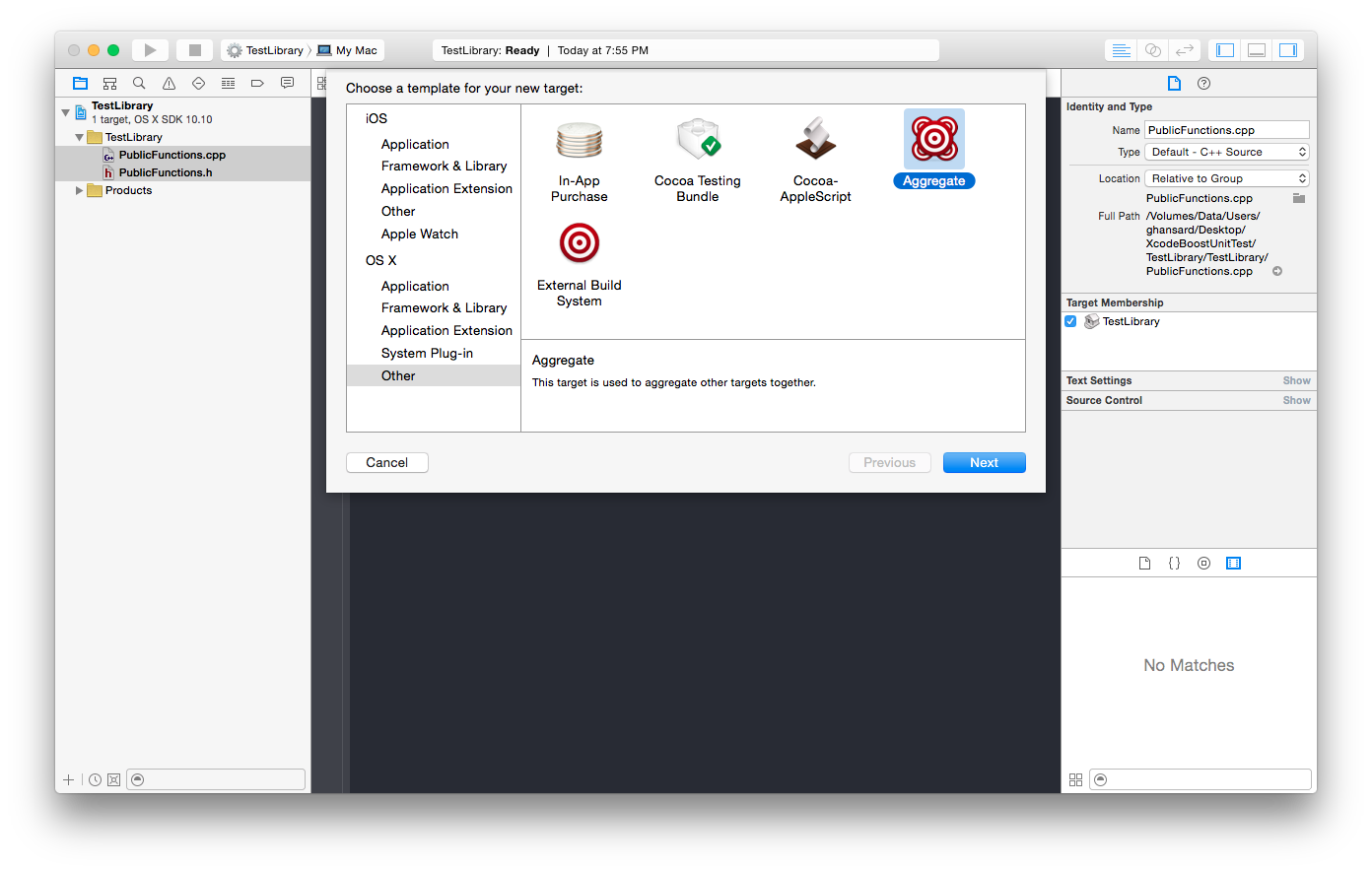Choose iOS Framework & Library category
Viewport: 1372px width, 872px height.
click(x=444, y=167)
